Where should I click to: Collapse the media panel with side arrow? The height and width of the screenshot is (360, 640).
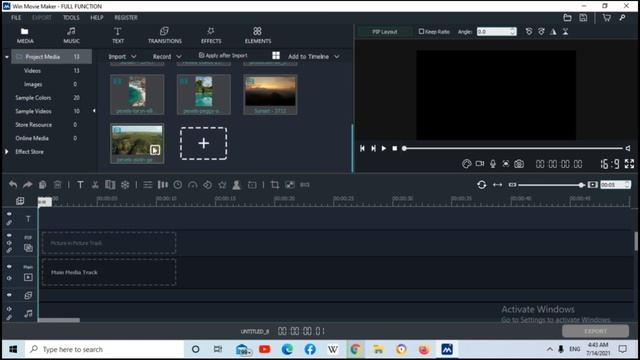click(94, 111)
